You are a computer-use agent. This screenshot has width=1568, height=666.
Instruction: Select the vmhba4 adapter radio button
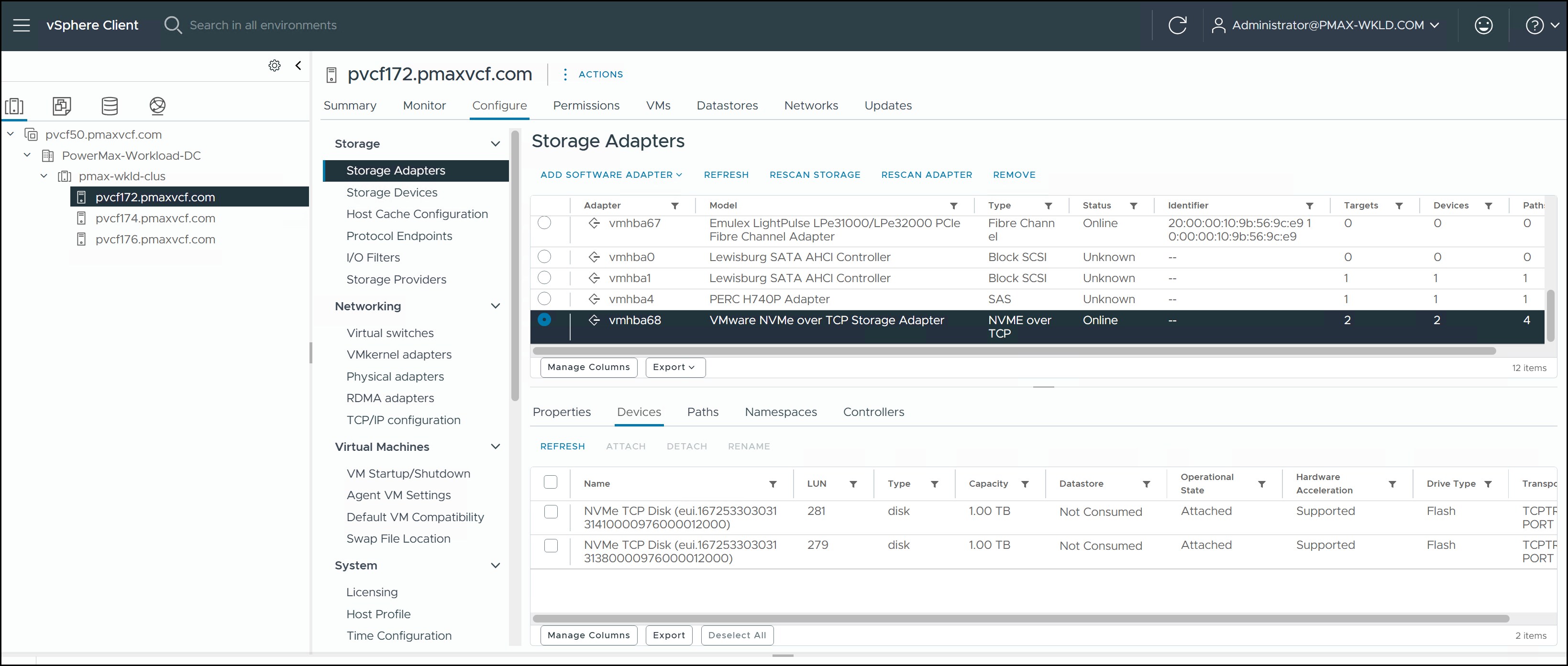pos(544,299)
